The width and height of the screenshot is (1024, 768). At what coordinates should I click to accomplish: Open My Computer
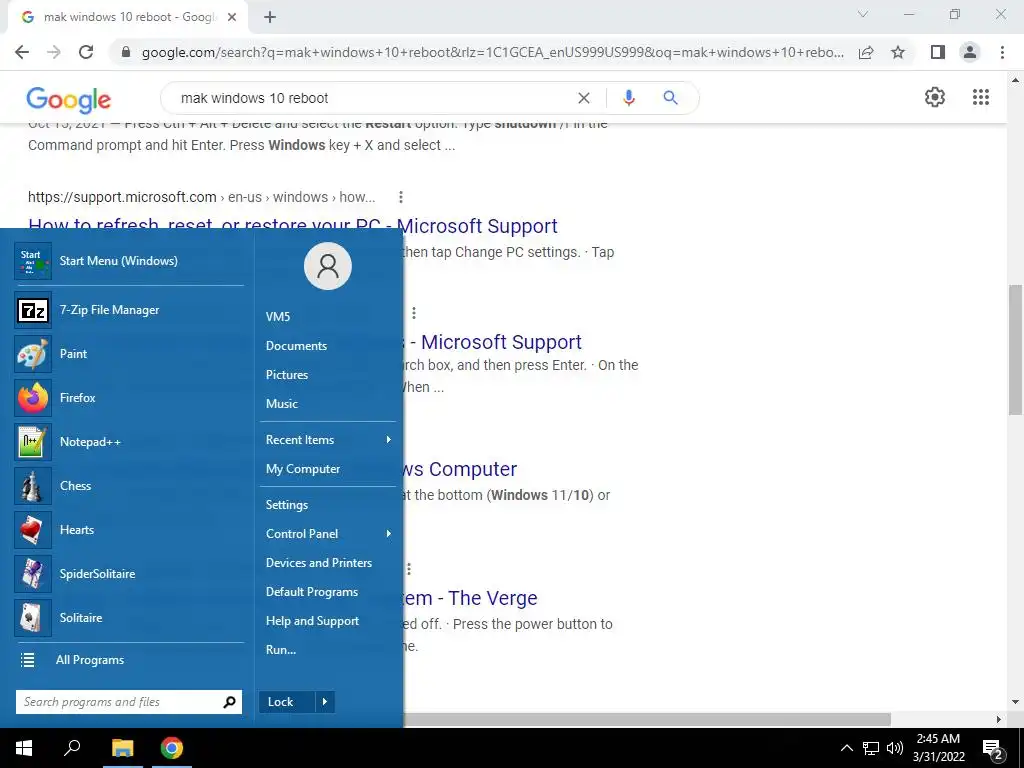coord(302,469)
